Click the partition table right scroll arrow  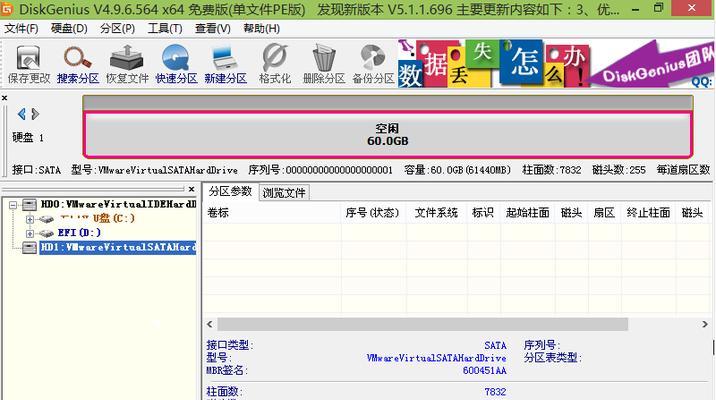(x=705, y=324)
